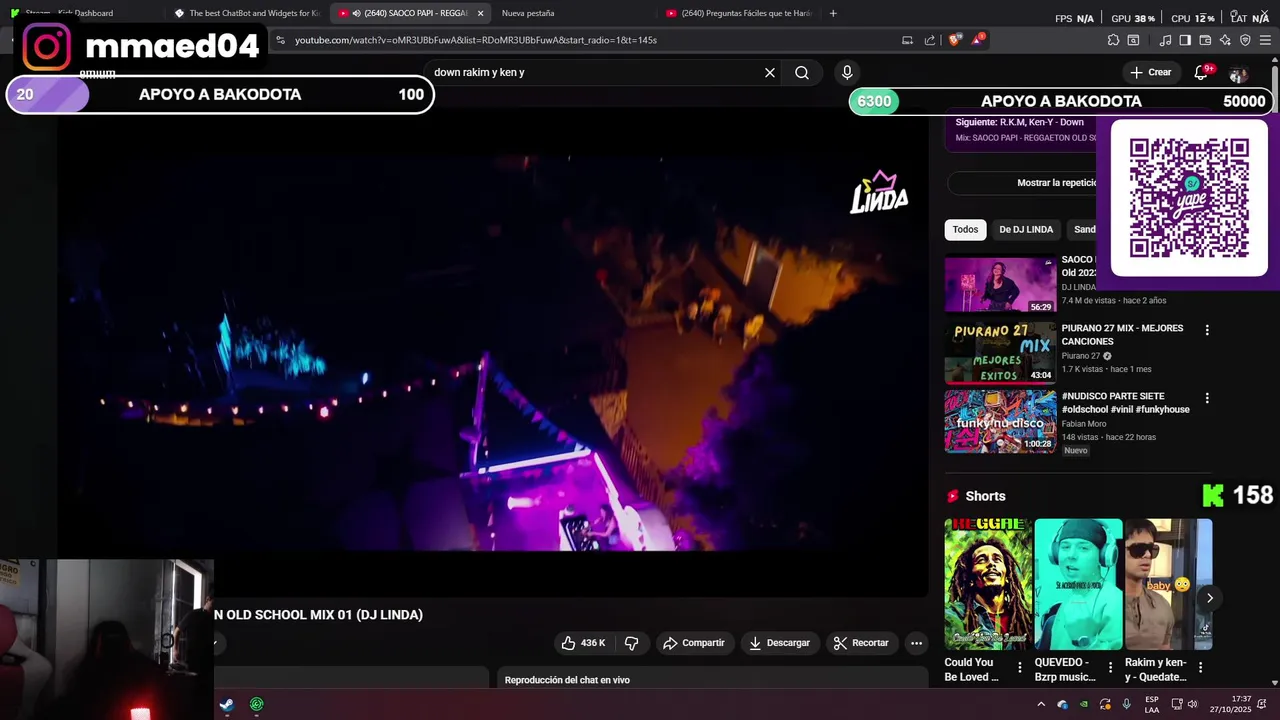
Task: Open a new browser tab with plus
Action: tap(833, 13)
